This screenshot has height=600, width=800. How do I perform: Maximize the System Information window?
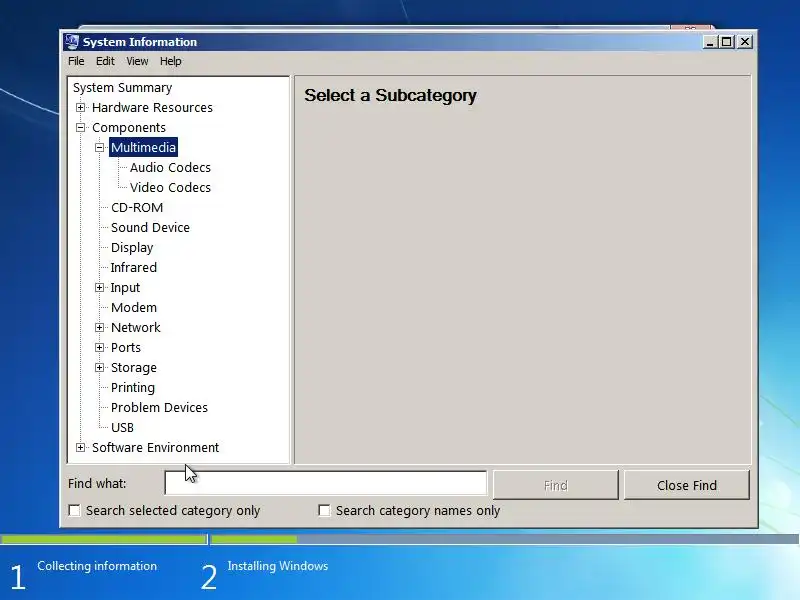click(727, 42)
